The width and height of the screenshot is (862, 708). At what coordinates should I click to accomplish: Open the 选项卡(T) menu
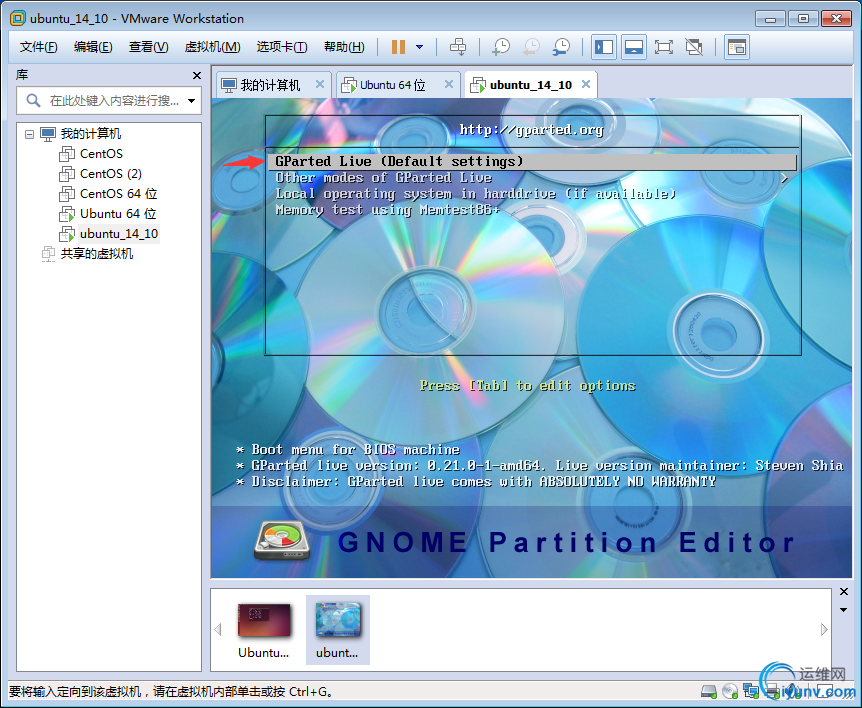click(x=281, y=47)
